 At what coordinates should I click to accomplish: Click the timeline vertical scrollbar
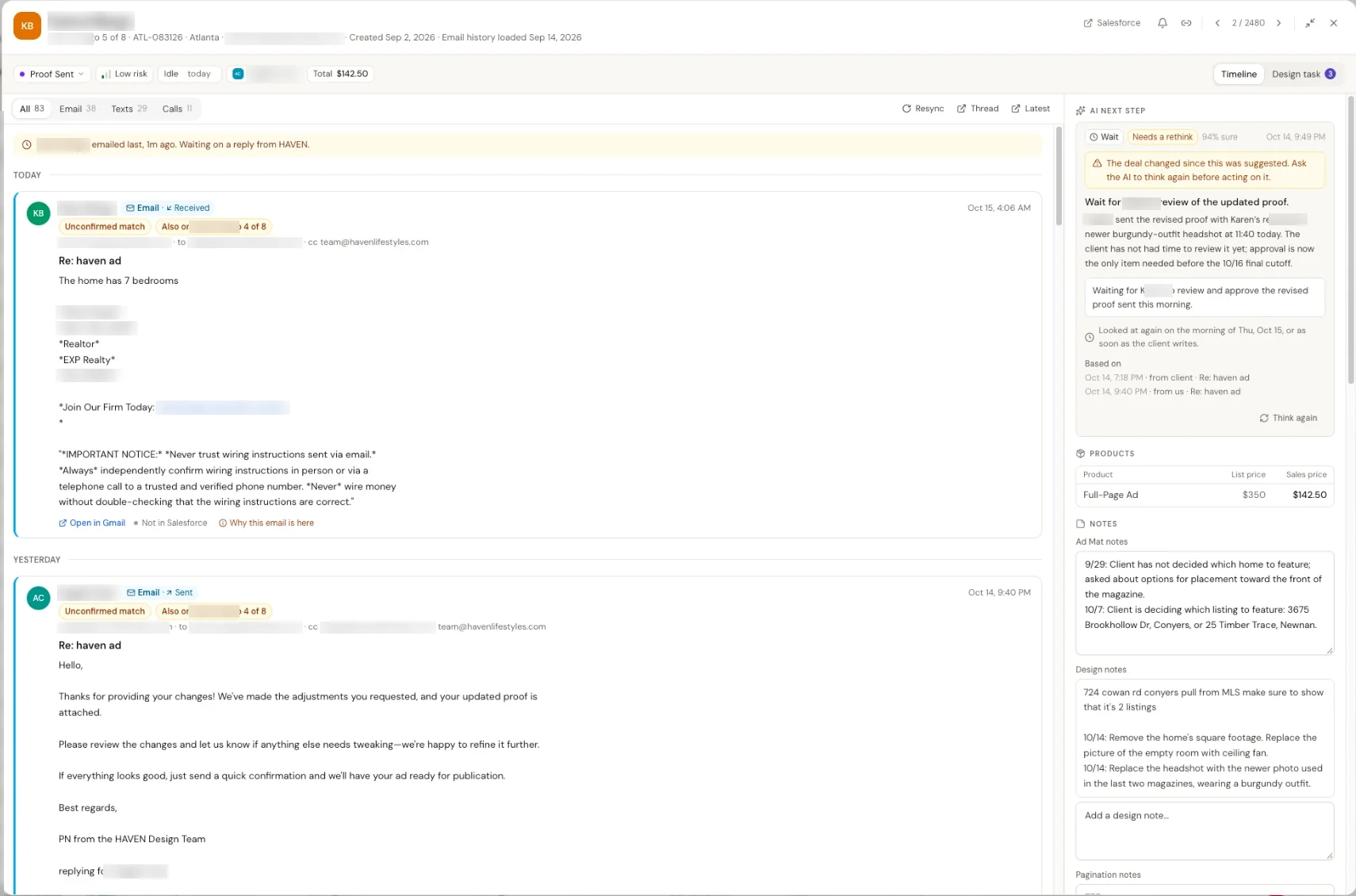pyautogui.click(x=1059, y=174)
